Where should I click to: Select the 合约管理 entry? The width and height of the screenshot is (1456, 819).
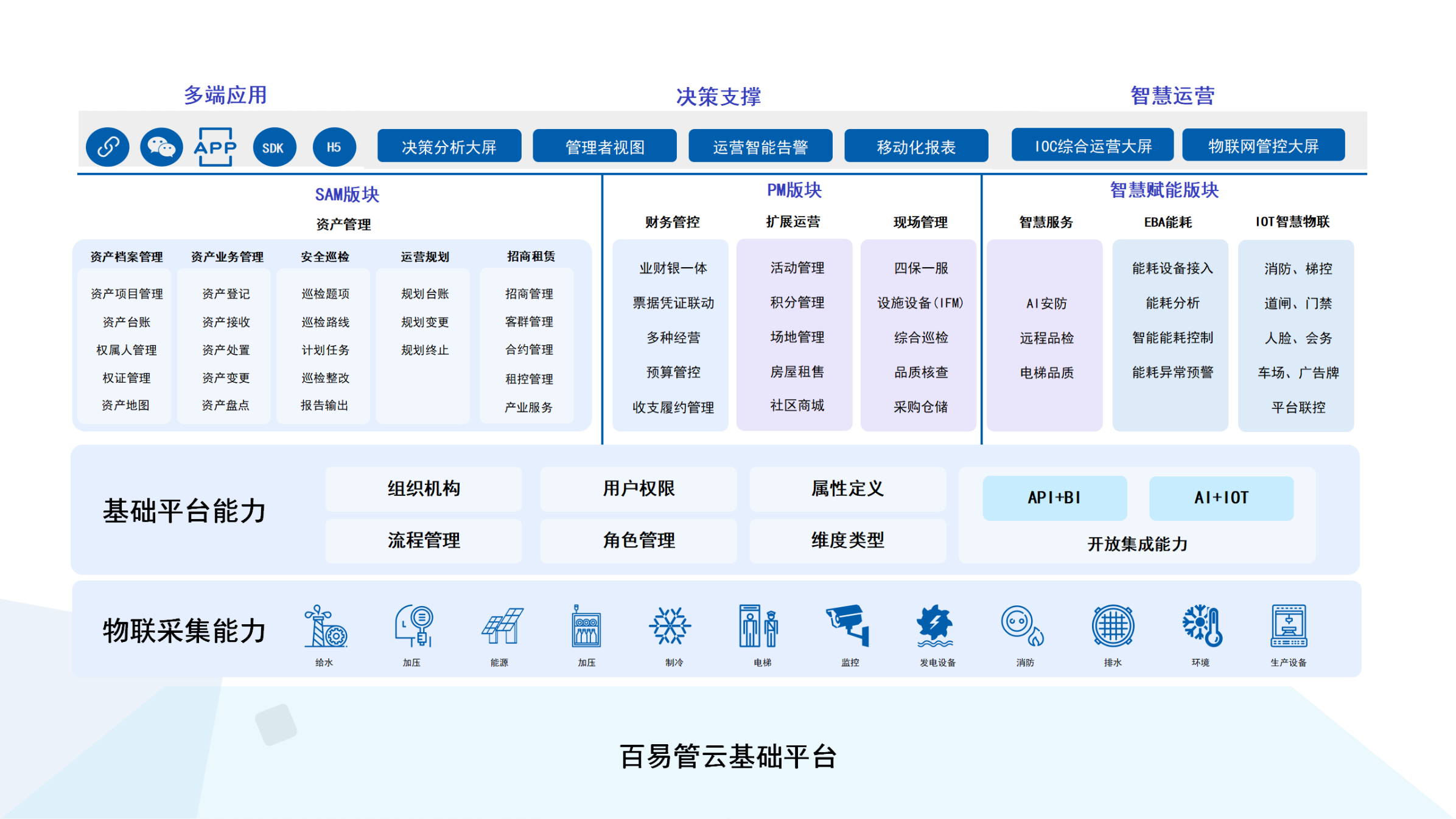point(529,350)
